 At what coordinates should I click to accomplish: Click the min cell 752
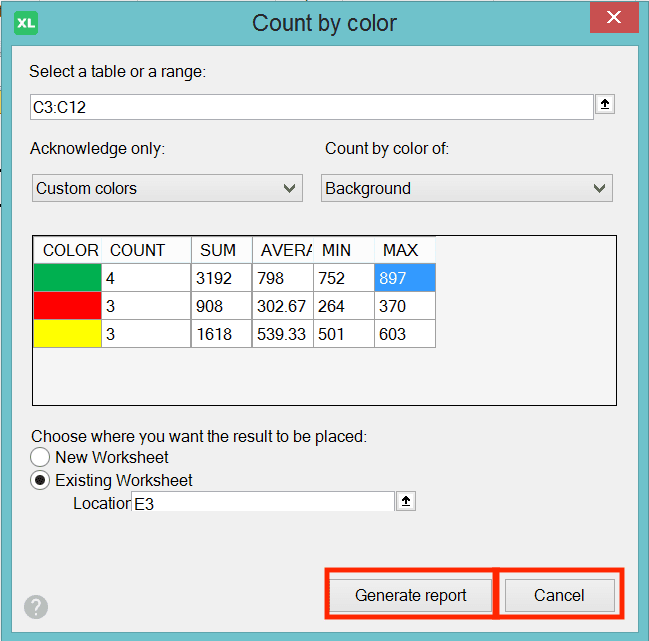coord(344,278)
